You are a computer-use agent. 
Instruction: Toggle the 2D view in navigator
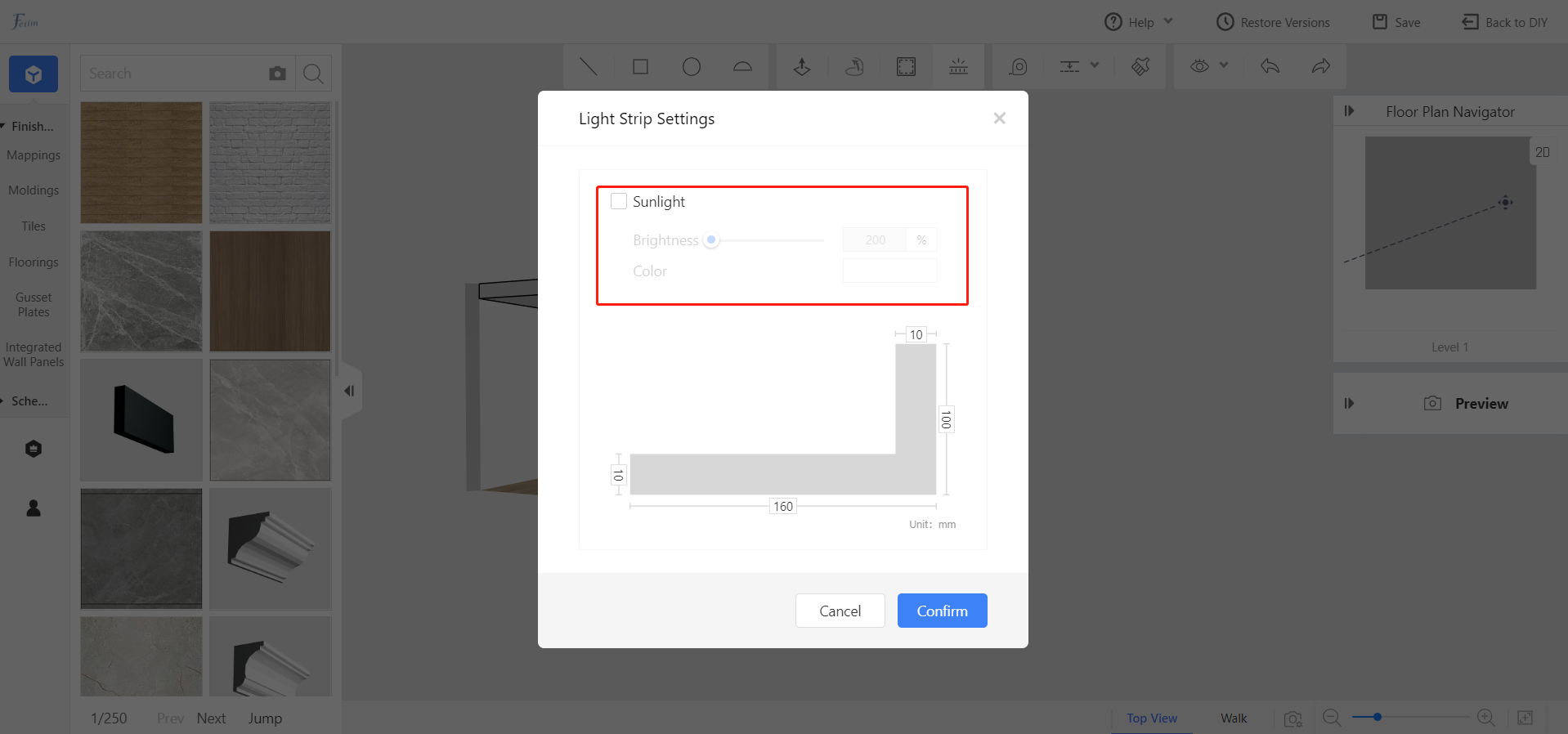[1543, 152]
